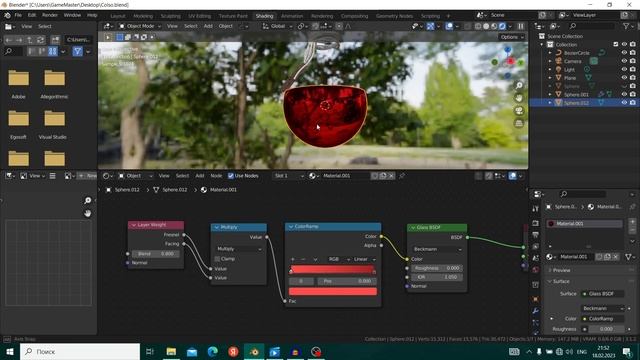Viewport: 640px width, 360px height.
Task: Hide Camera with eye icon
Action: [x=624, y=61]
